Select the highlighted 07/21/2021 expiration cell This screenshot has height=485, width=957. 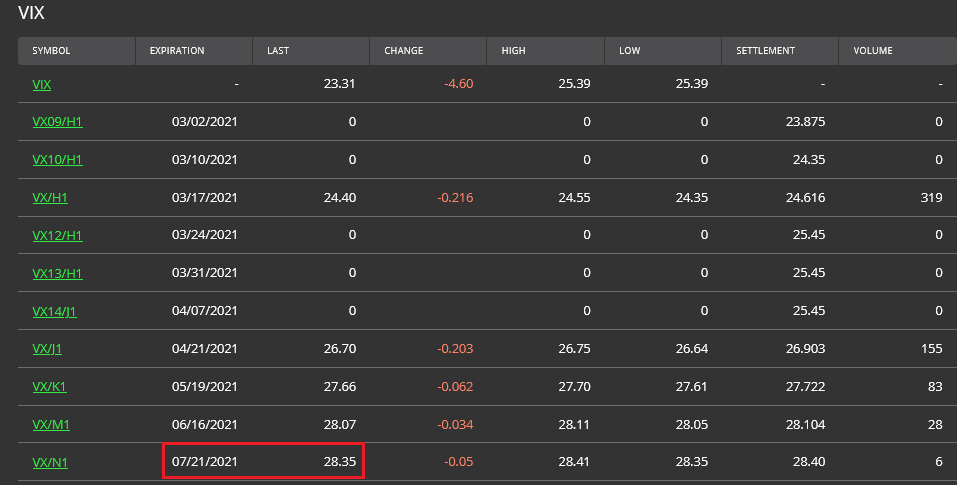click(204, 461)
